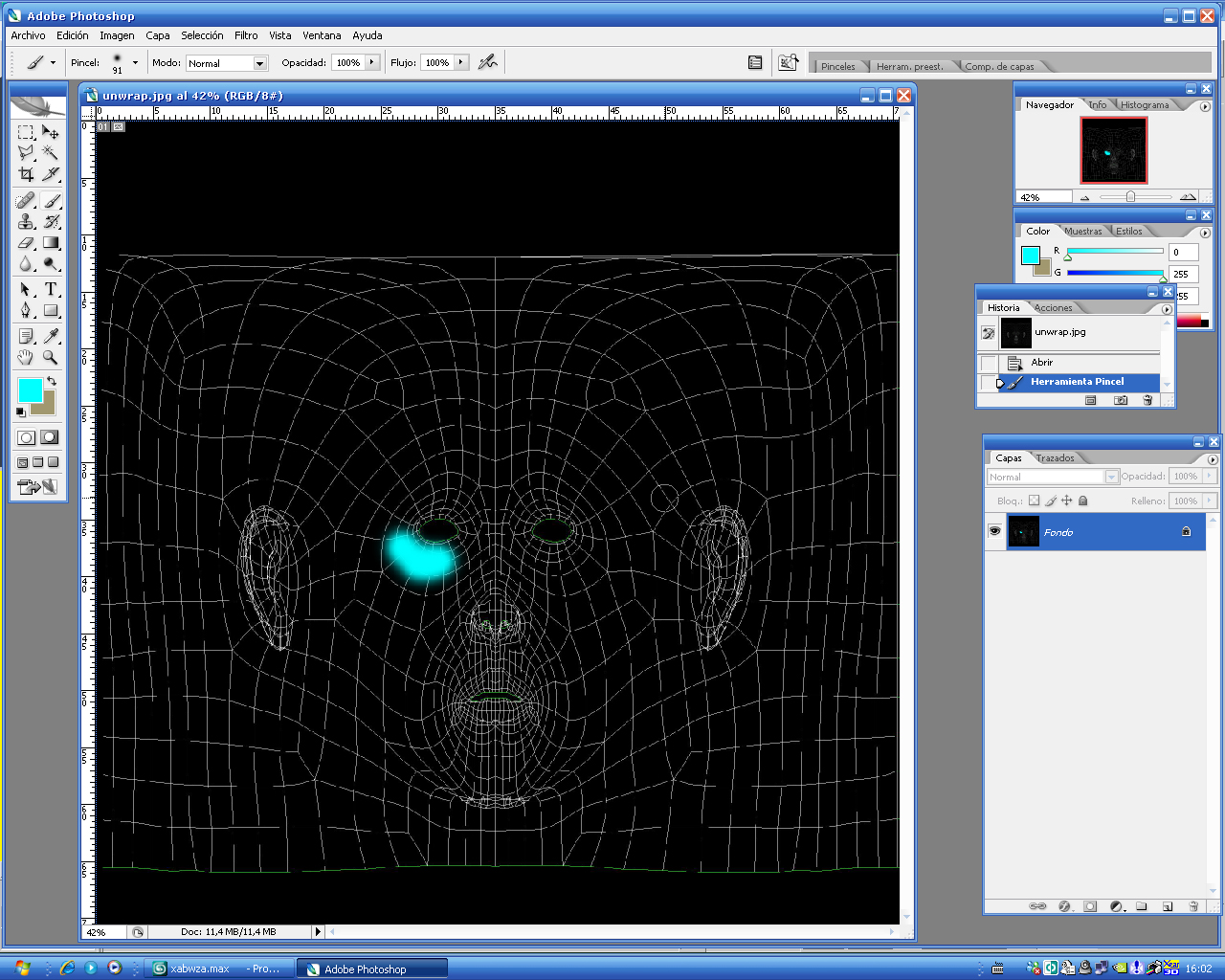Select the Hand tool
Image resolution: width=1225 pixels, height=980 pixels.
(x=26, y=357)
